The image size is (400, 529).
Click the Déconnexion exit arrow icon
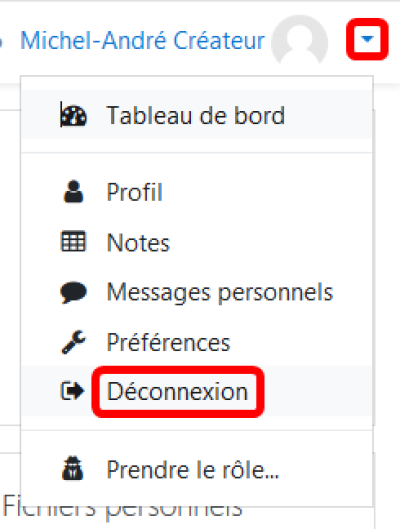(72, 391)
